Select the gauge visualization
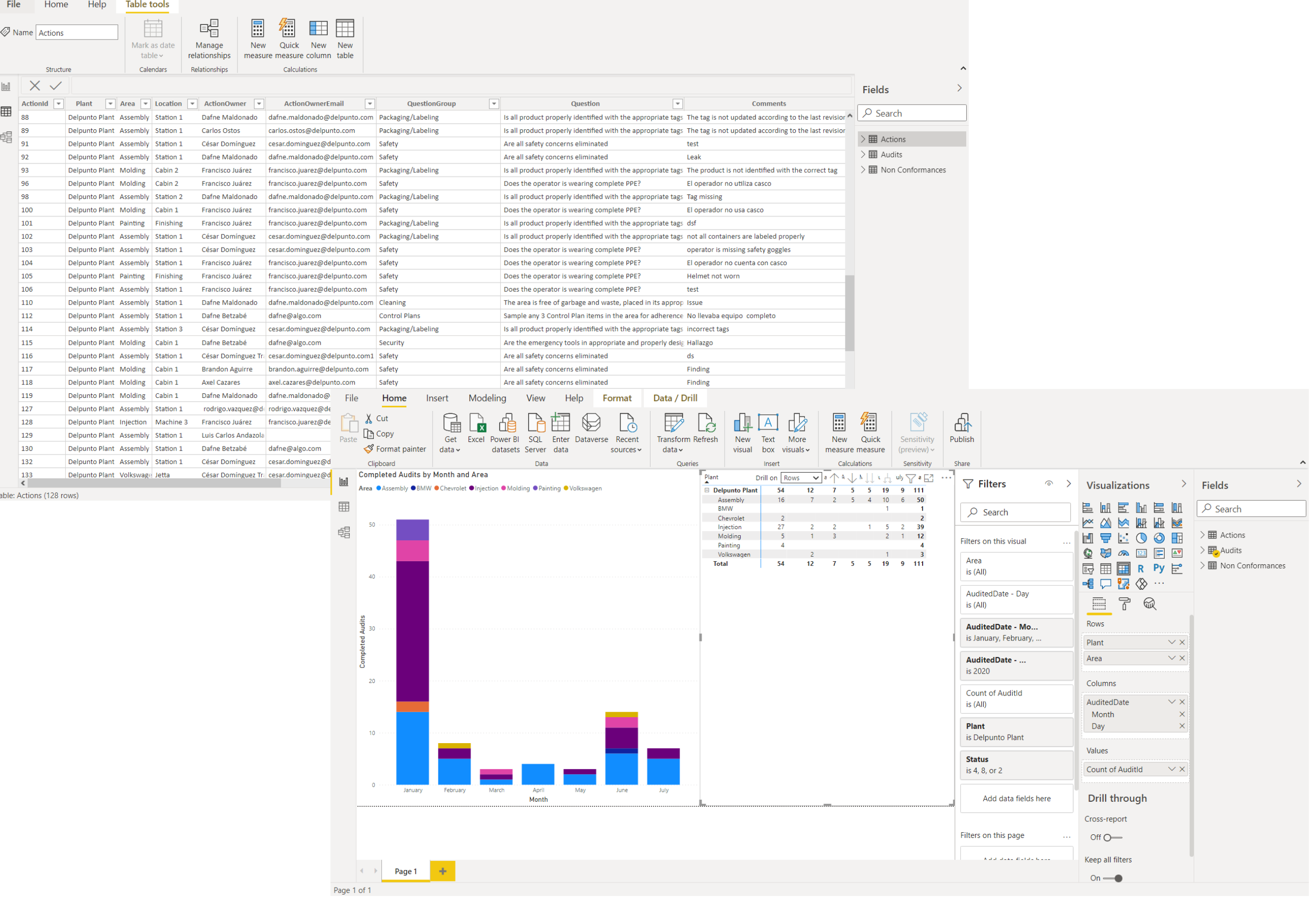 tap(1125, 554)
